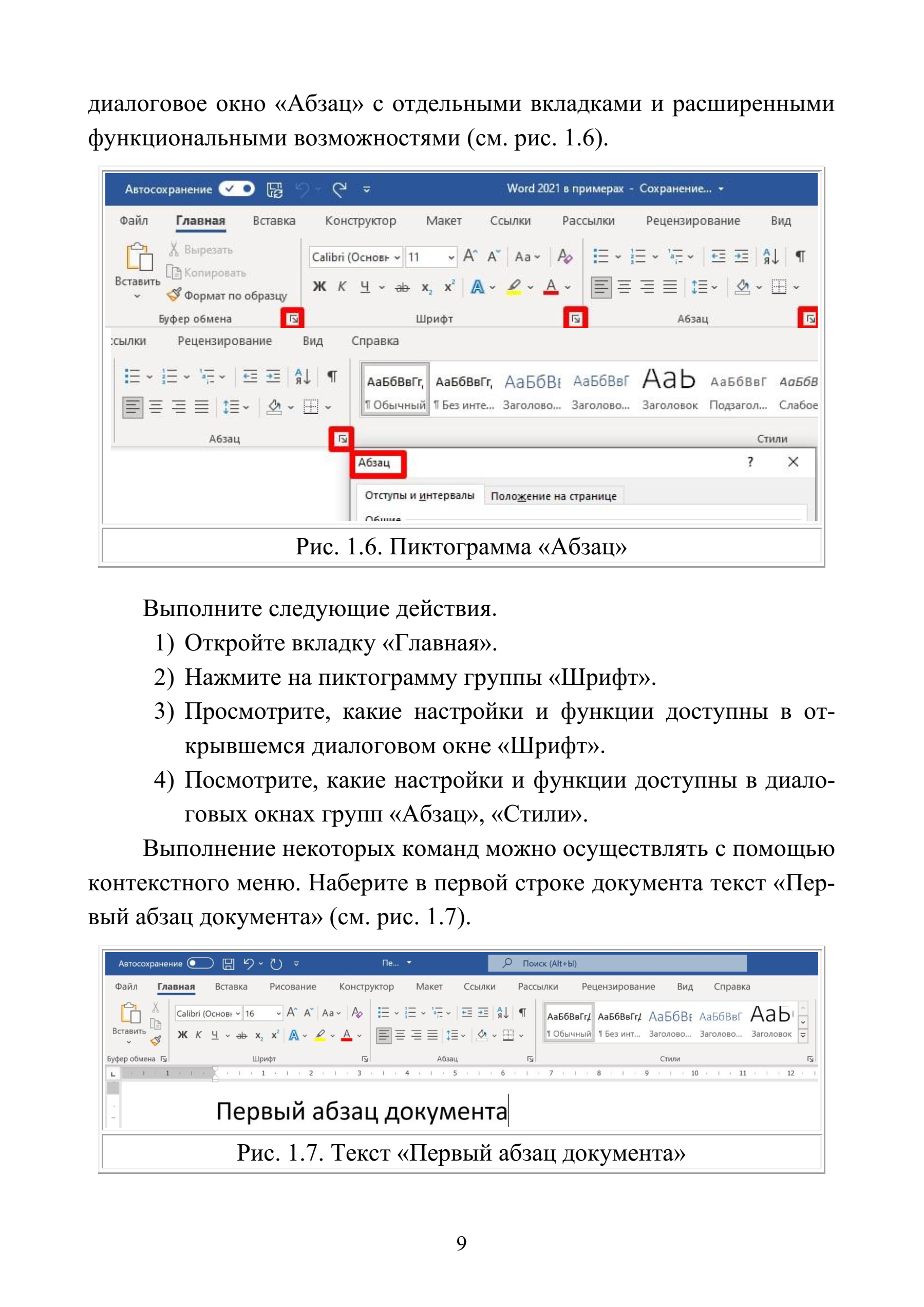Open the Вставка tab in top ribbon
Screen dimensions: 924x1307
click(274, 221)
